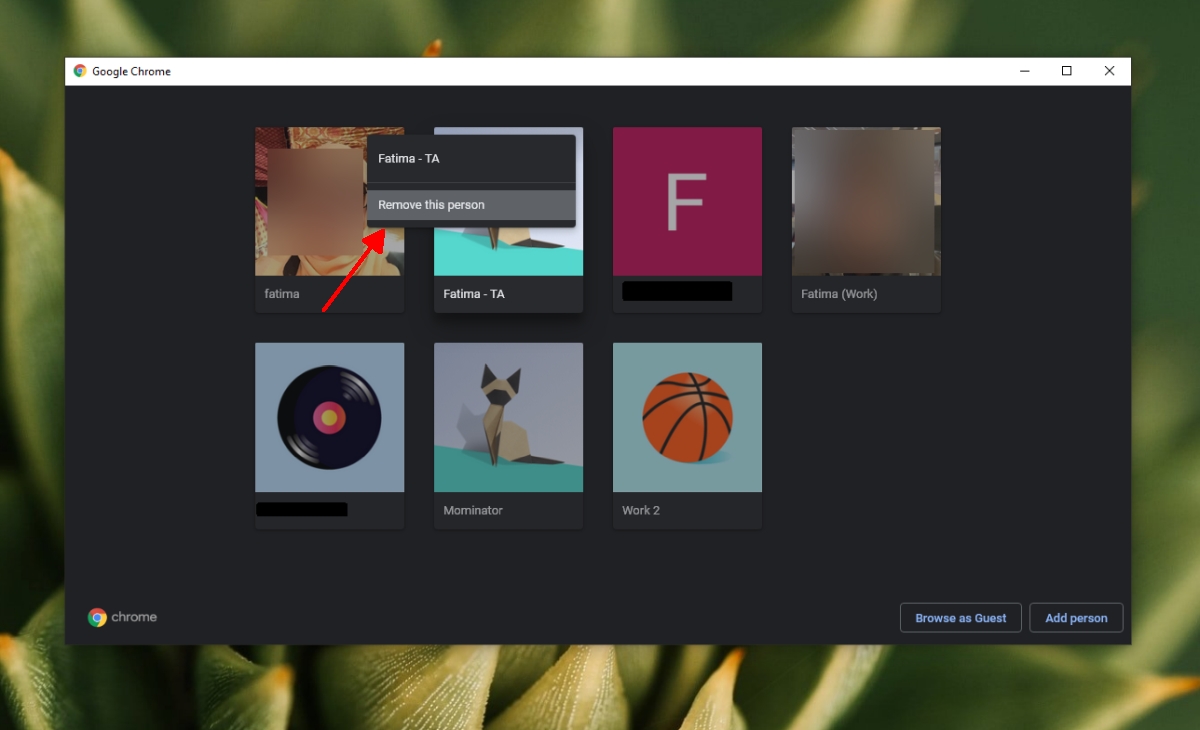1200x730 pixels.
Task: Maximize the Google Chrome window
Action: [1067, 71]
